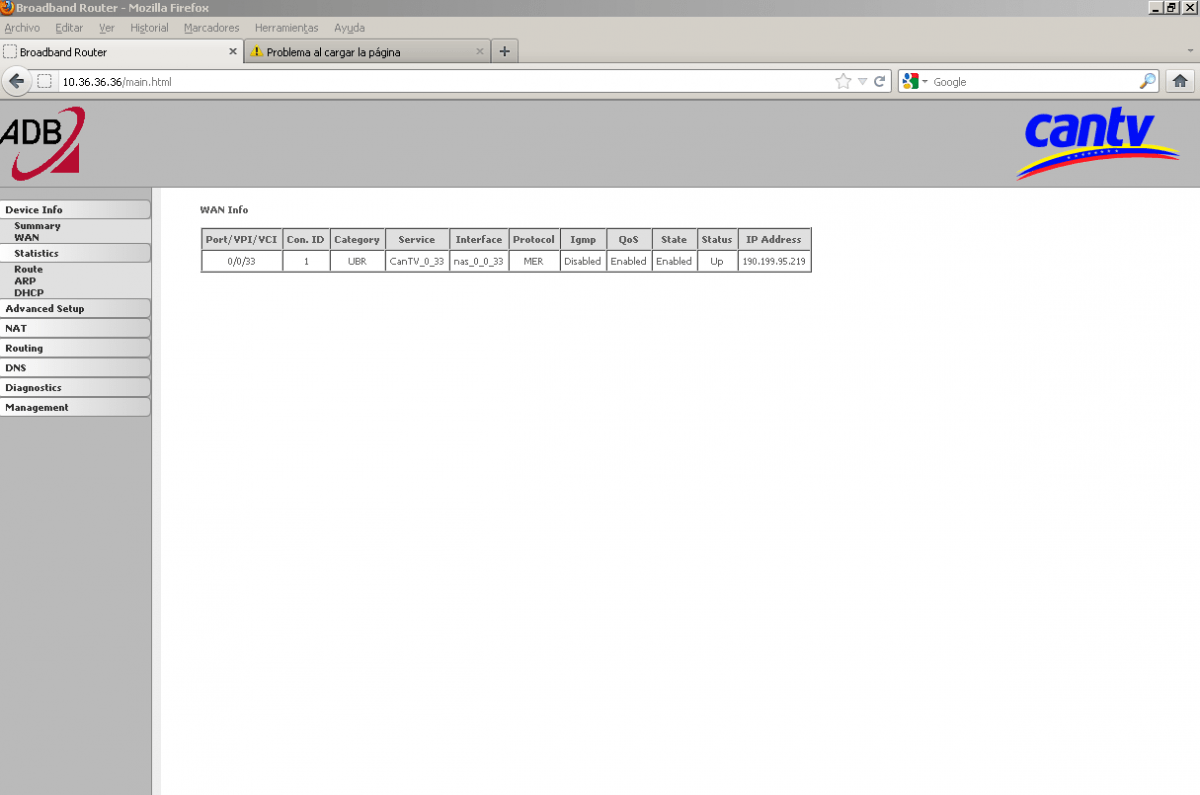This screenshot has width=1200, height=795.
Task: Open the NAT section
Action: (x=75, y=328)
